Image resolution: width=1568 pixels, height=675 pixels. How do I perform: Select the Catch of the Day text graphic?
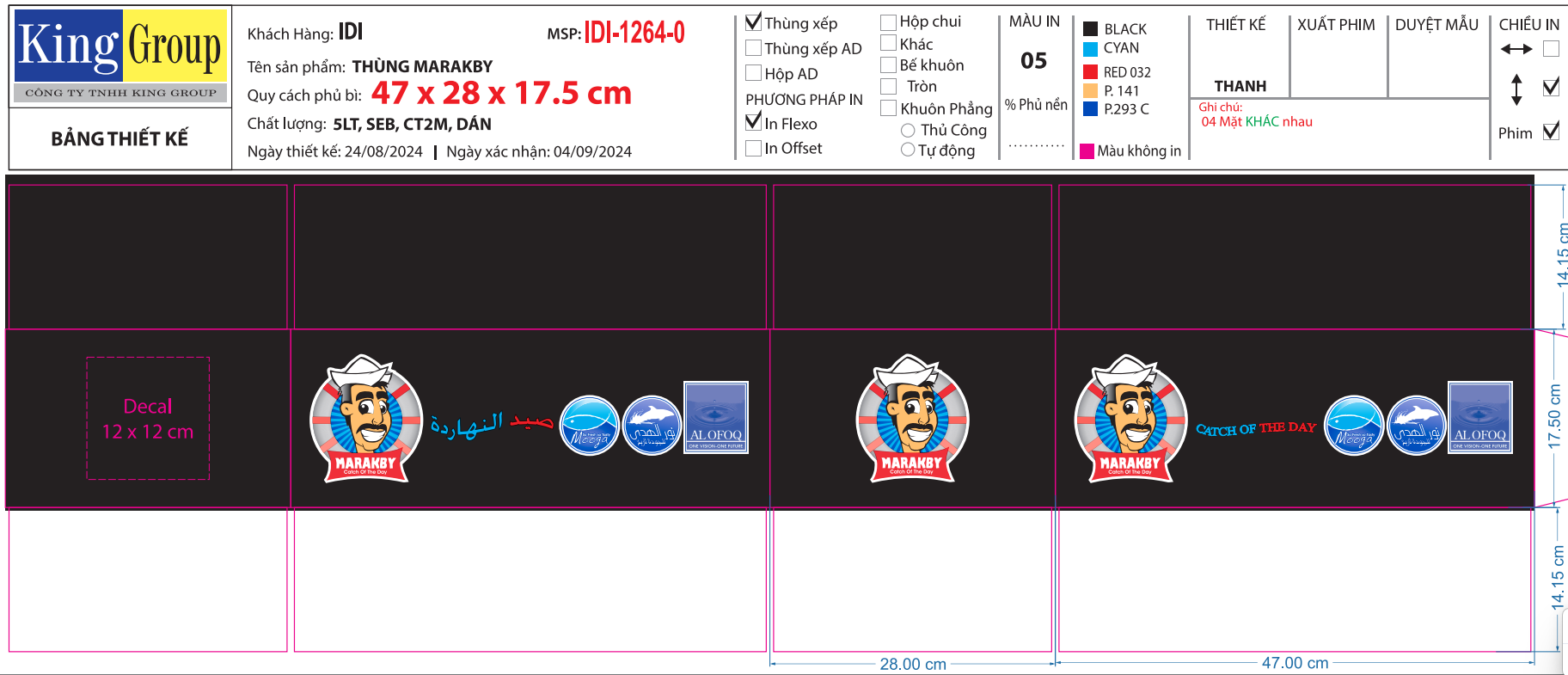1255,428
